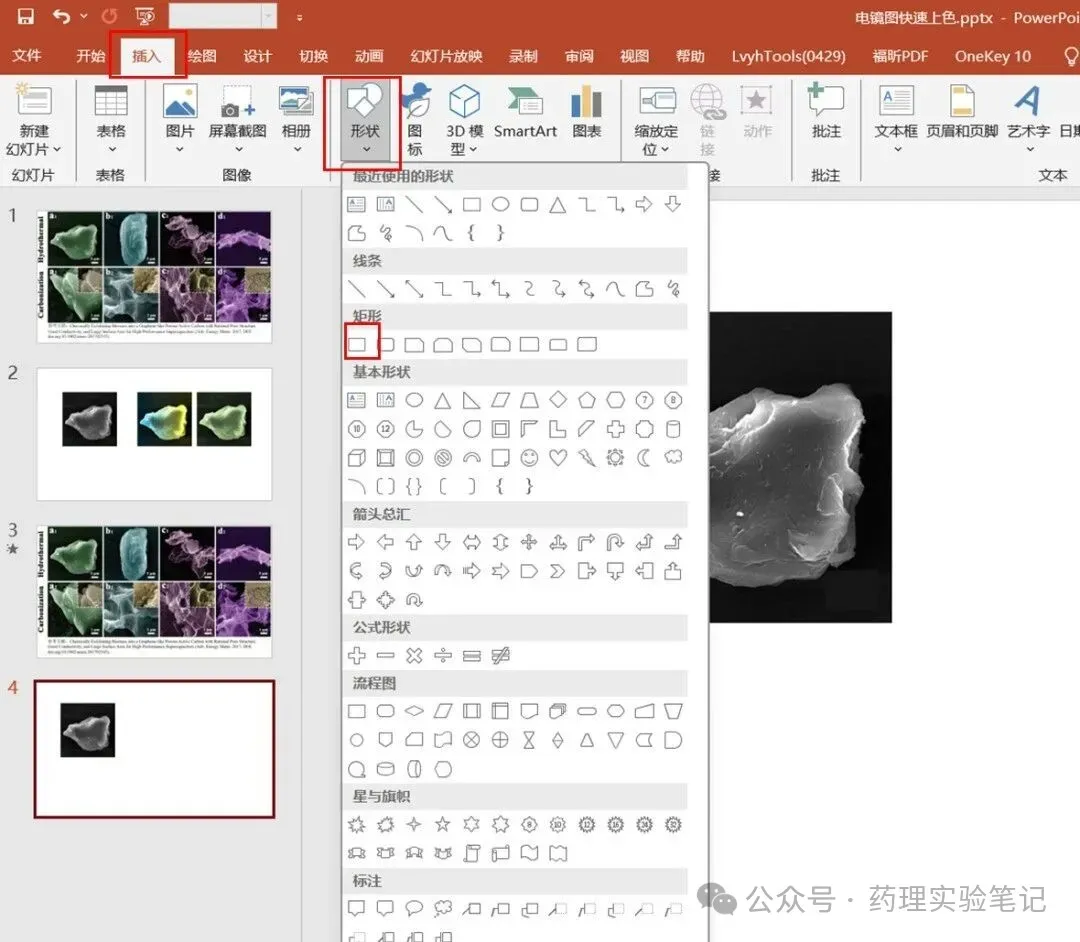Image resolution: width=1080 pixels, height=942 pixels.
Task: Open the 相册 photo album dropdown
Action: click(x=296, y=120)
